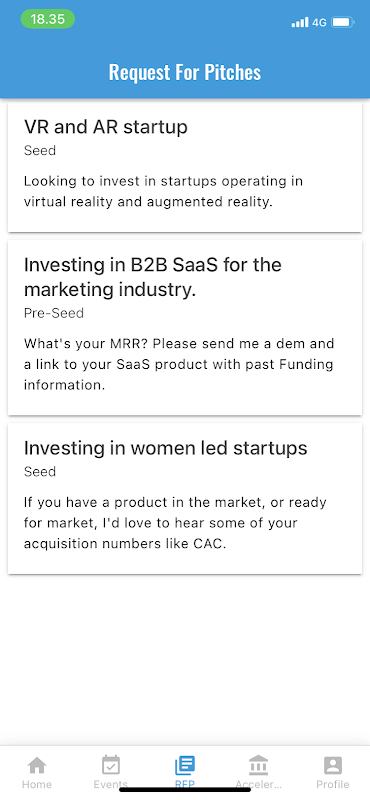The image size is (370, 800).
Task: Tap the cellular signal bars icon
Action: (300, 22)
